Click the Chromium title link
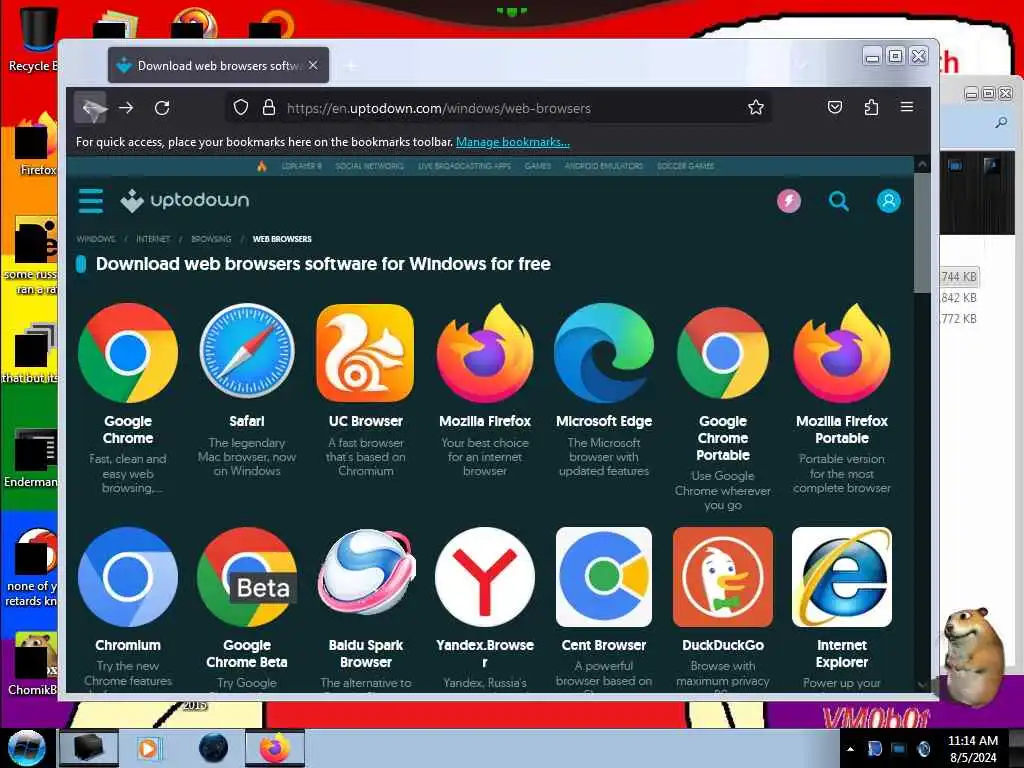 coord(127,645)
